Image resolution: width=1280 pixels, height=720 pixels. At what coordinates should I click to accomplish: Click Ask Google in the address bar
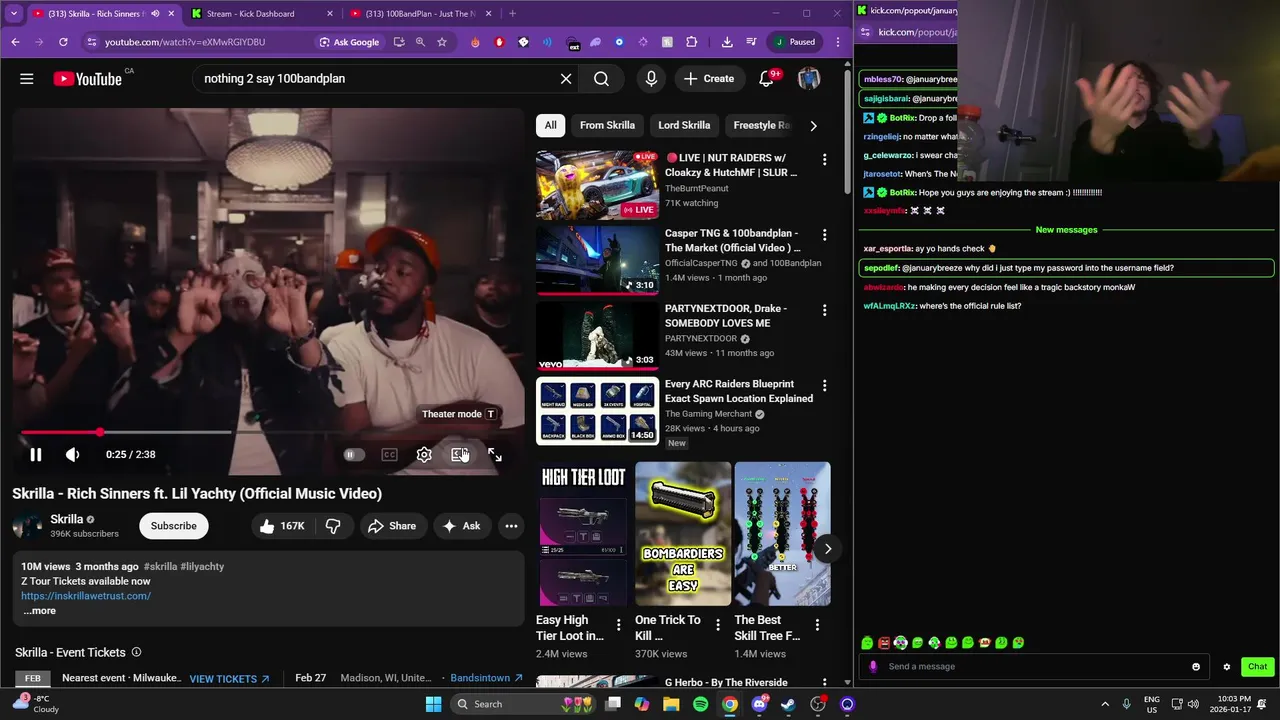(x=349, y=42)
